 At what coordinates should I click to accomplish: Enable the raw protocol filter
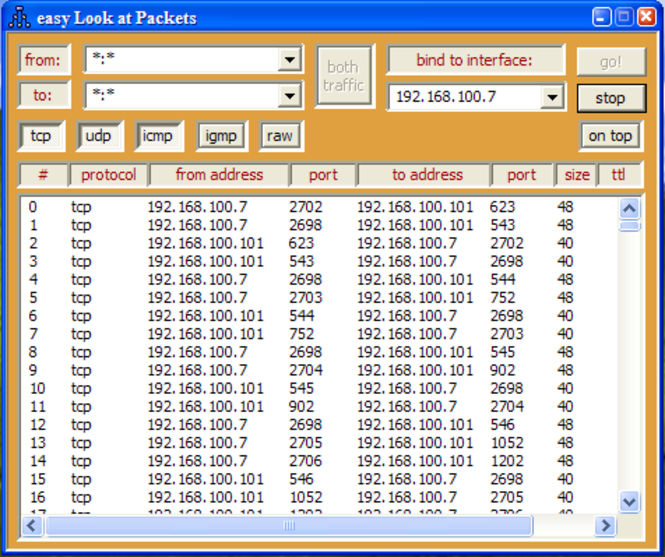click(281, 136)
